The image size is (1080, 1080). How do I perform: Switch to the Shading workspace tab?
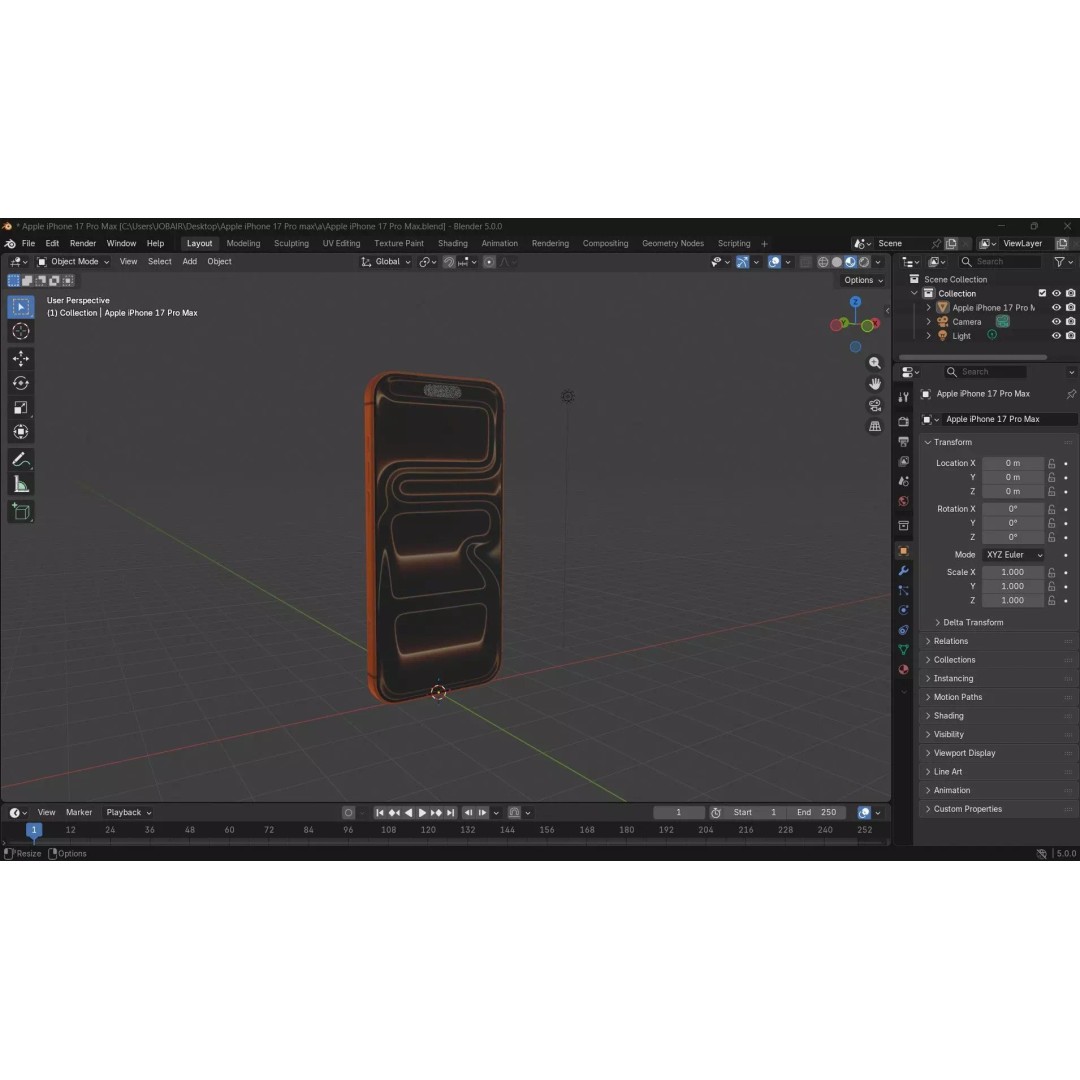coord(453,244)
